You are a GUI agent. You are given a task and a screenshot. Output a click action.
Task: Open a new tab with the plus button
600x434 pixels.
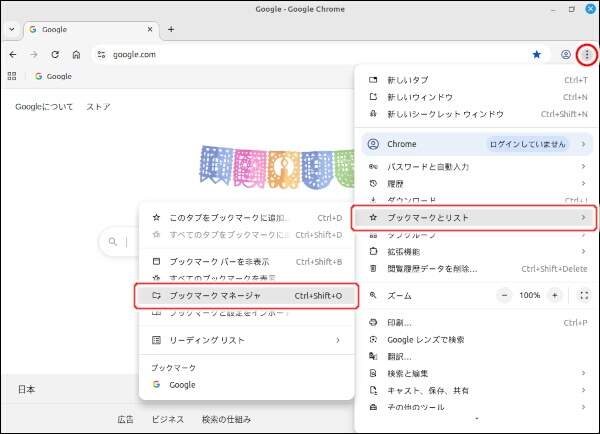coord(171,29)
